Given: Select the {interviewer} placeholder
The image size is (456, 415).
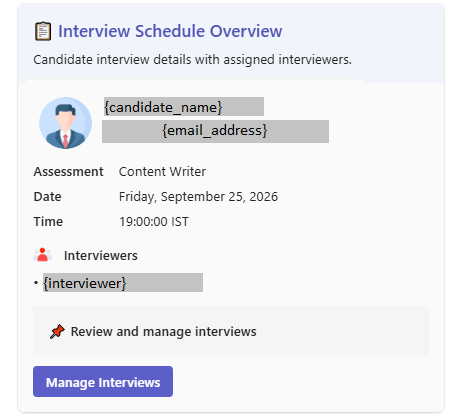Looking at the screenshot, I should tap(123, 283).
